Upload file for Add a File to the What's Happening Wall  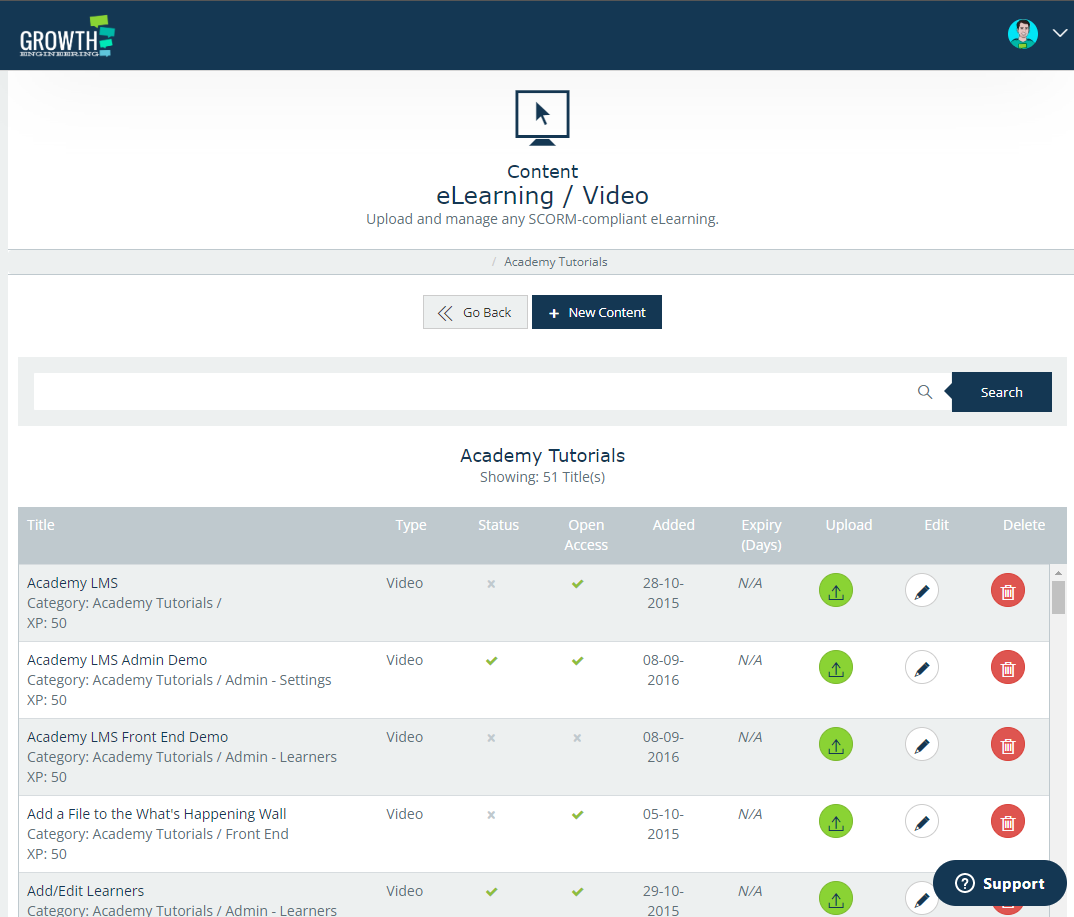pyautogui.click(x=836, y=822)
